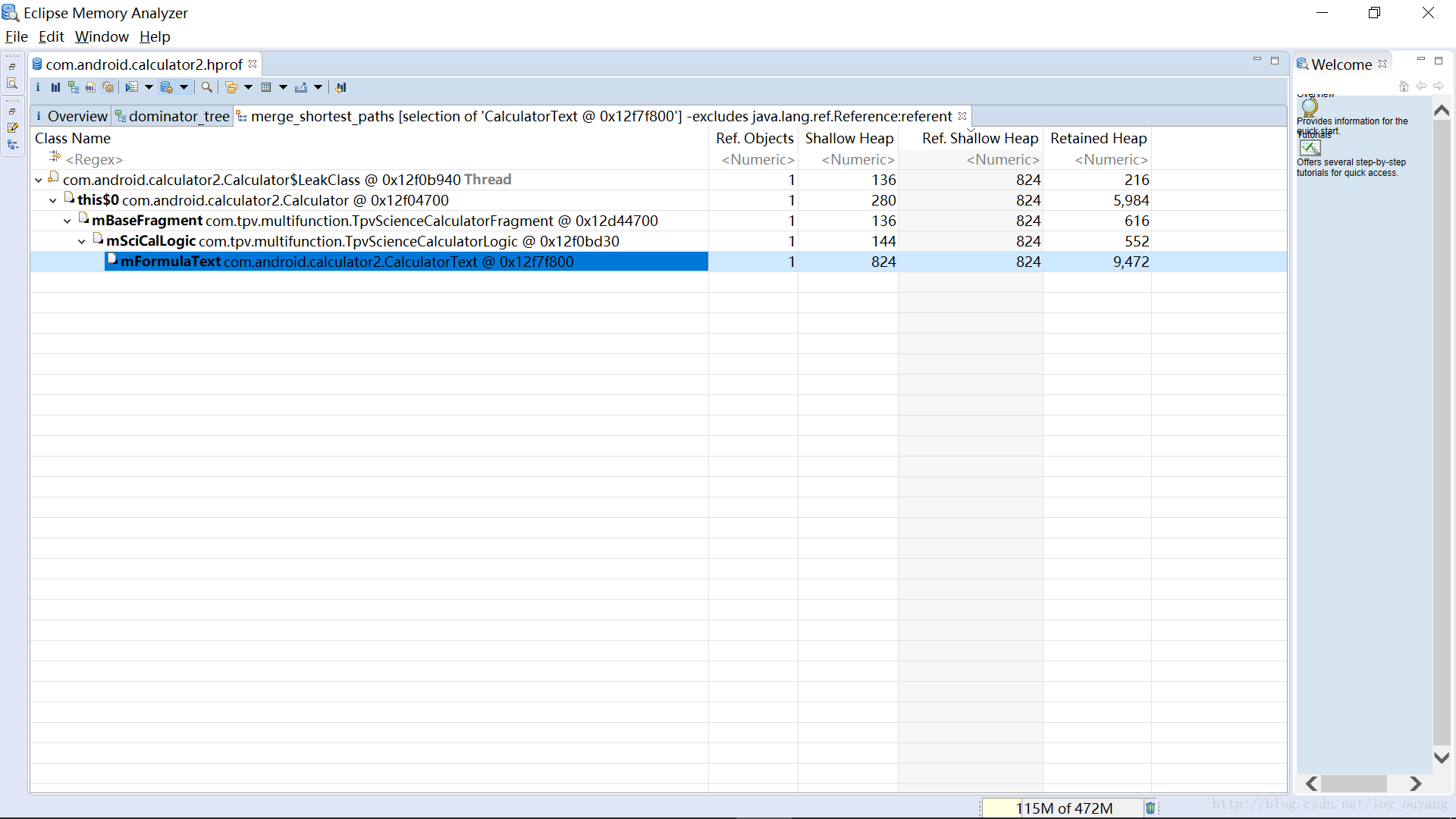Open the OQL query editor icon

(x=90, y=87)
